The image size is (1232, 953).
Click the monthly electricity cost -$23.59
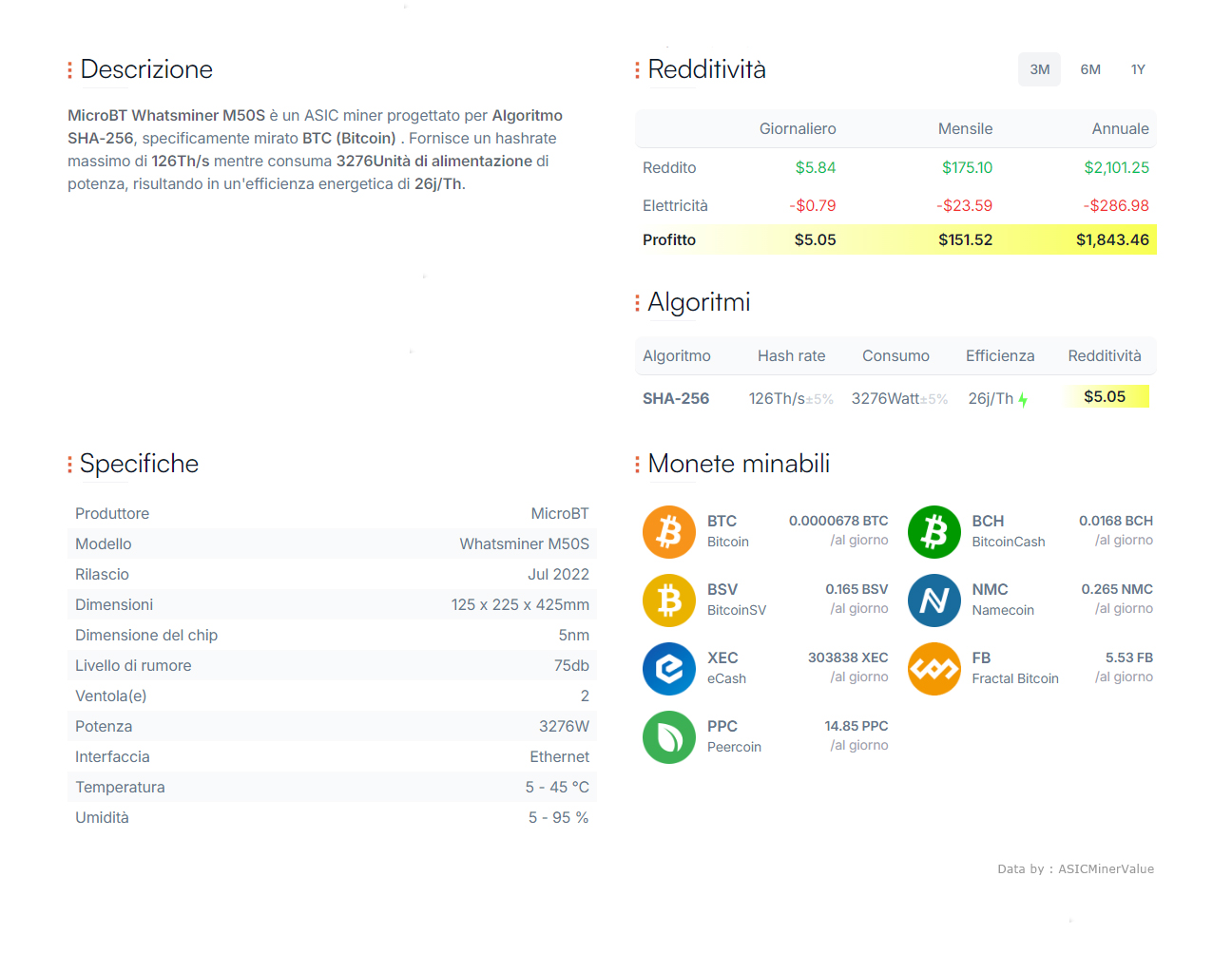964,205
